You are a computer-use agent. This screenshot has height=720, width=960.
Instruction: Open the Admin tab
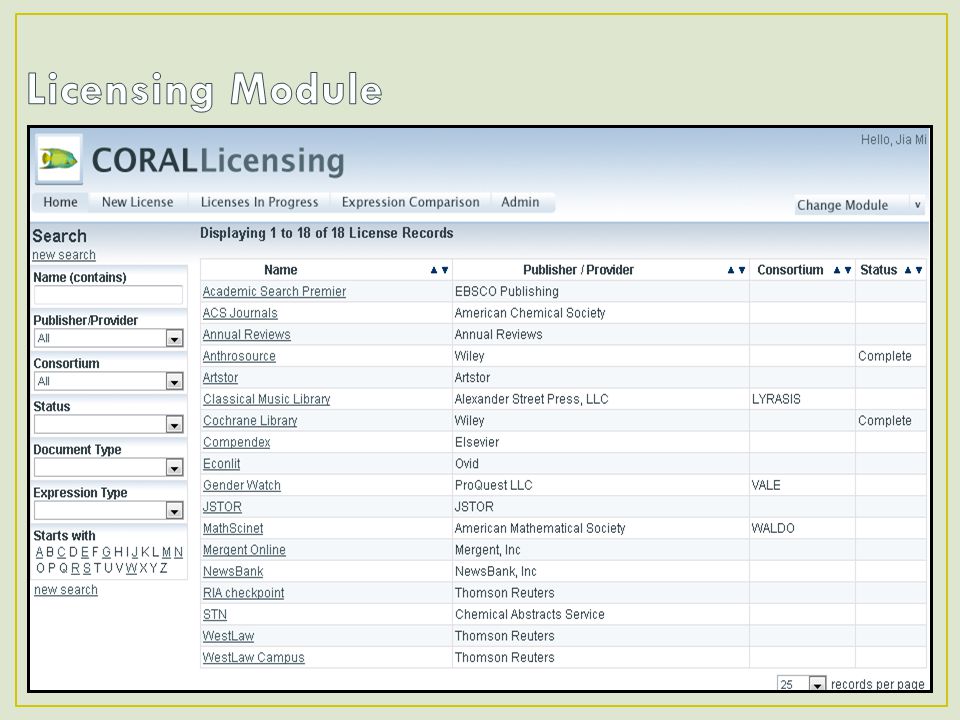pos(520,202)
